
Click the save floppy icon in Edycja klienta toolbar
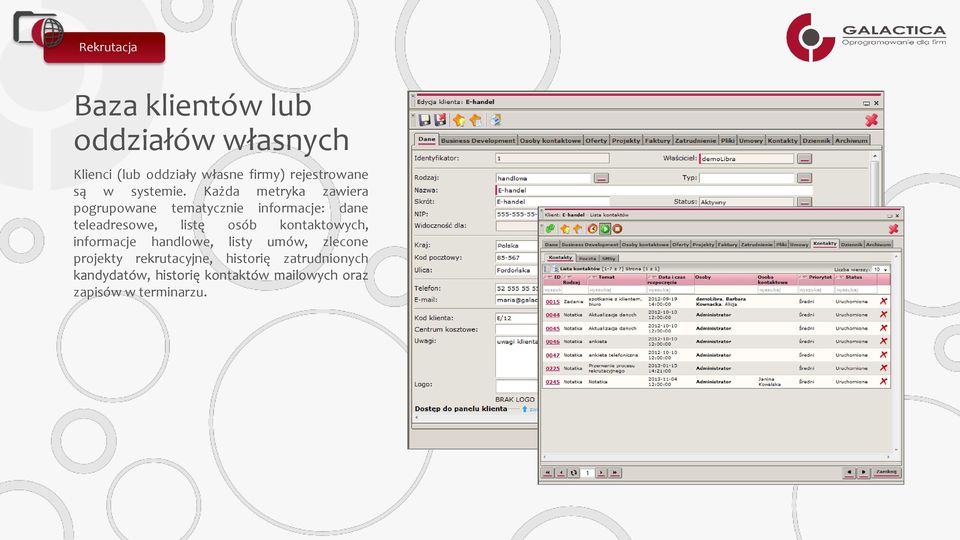[424, 120]
